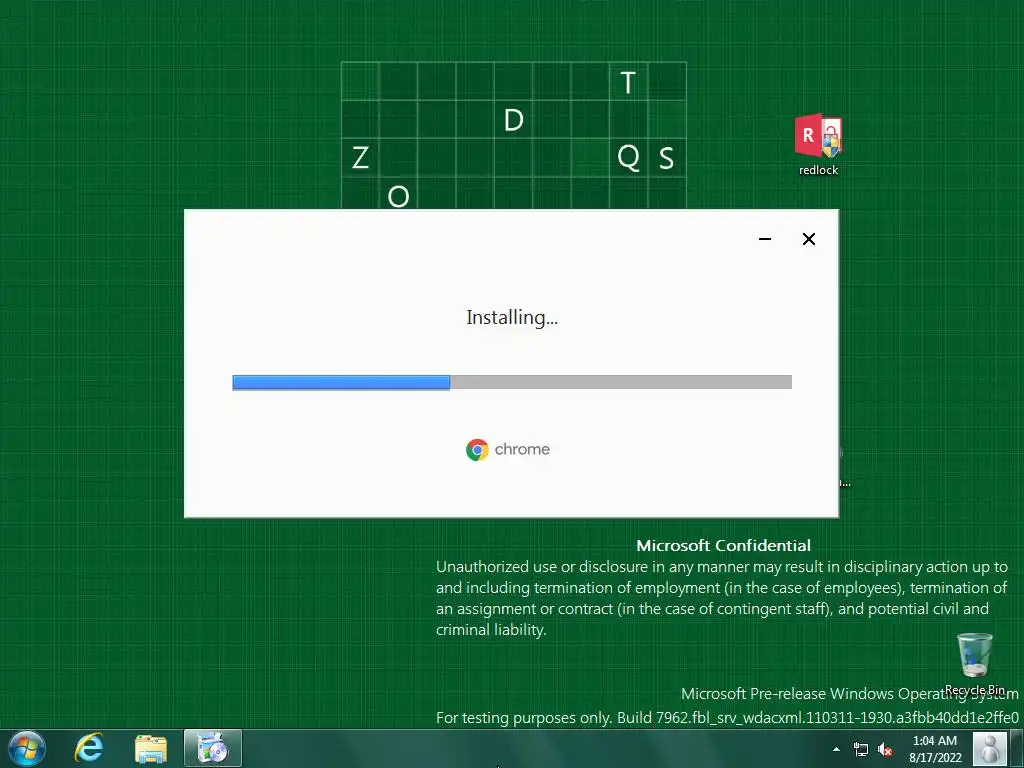The height and width of the screenshot is (768, 1024).
Task: Close the Chrome installer window
Action: pyautogui.click(x=808, y=239)
